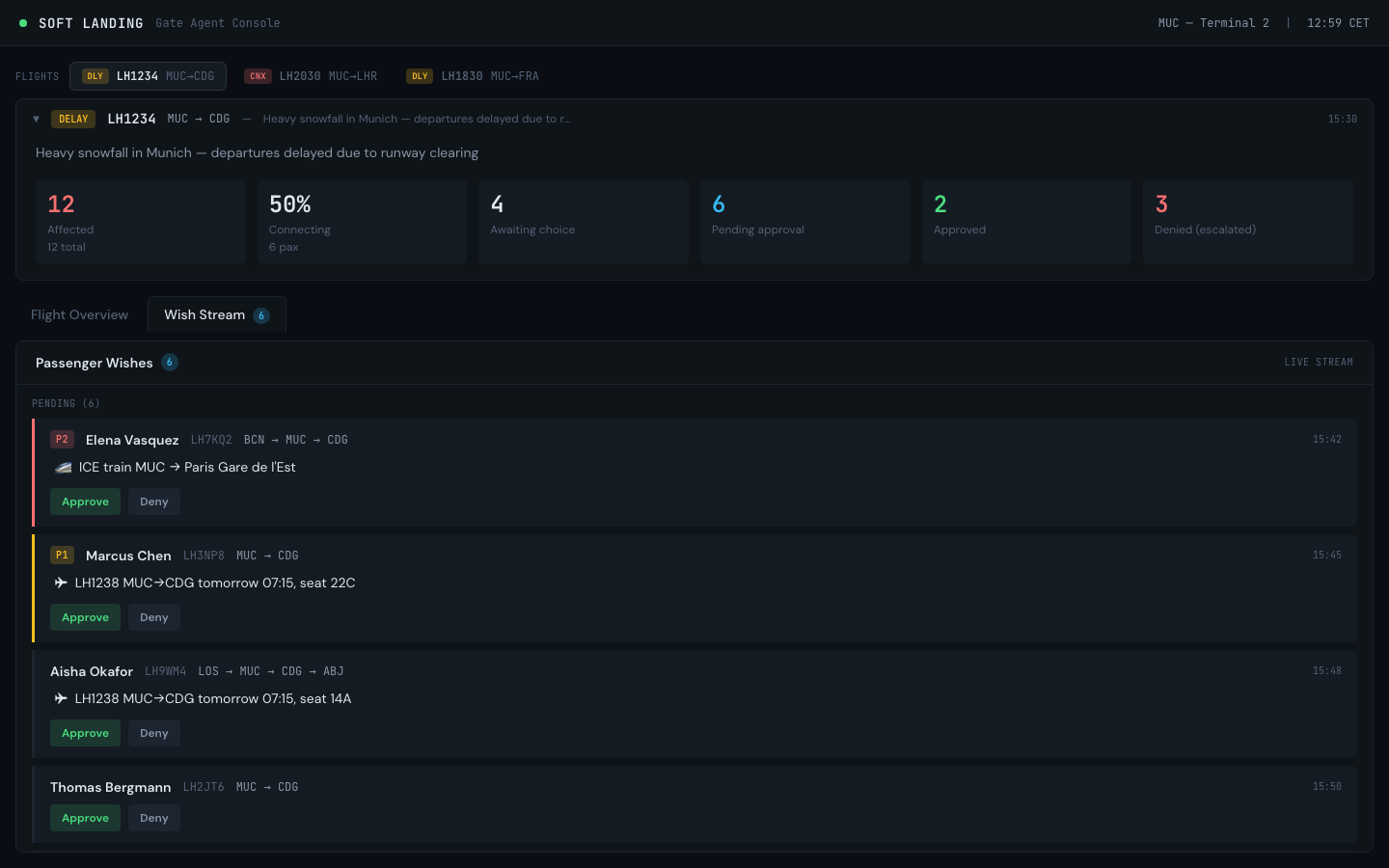Image resolution: width=1389 pixels, height=868 pixels.
Task: Click the blue count badge on Wish Stream
Action: (x=260, y=314)
